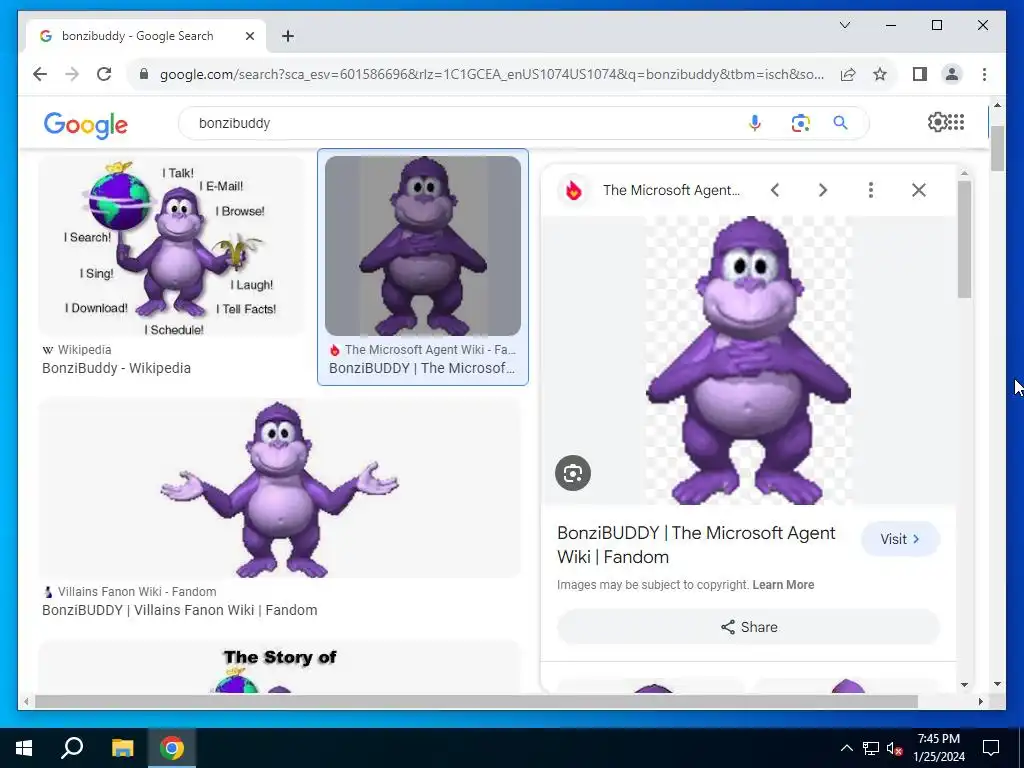
Task: Show hidden system tray icons chevron
Action: tap(846, 748)
